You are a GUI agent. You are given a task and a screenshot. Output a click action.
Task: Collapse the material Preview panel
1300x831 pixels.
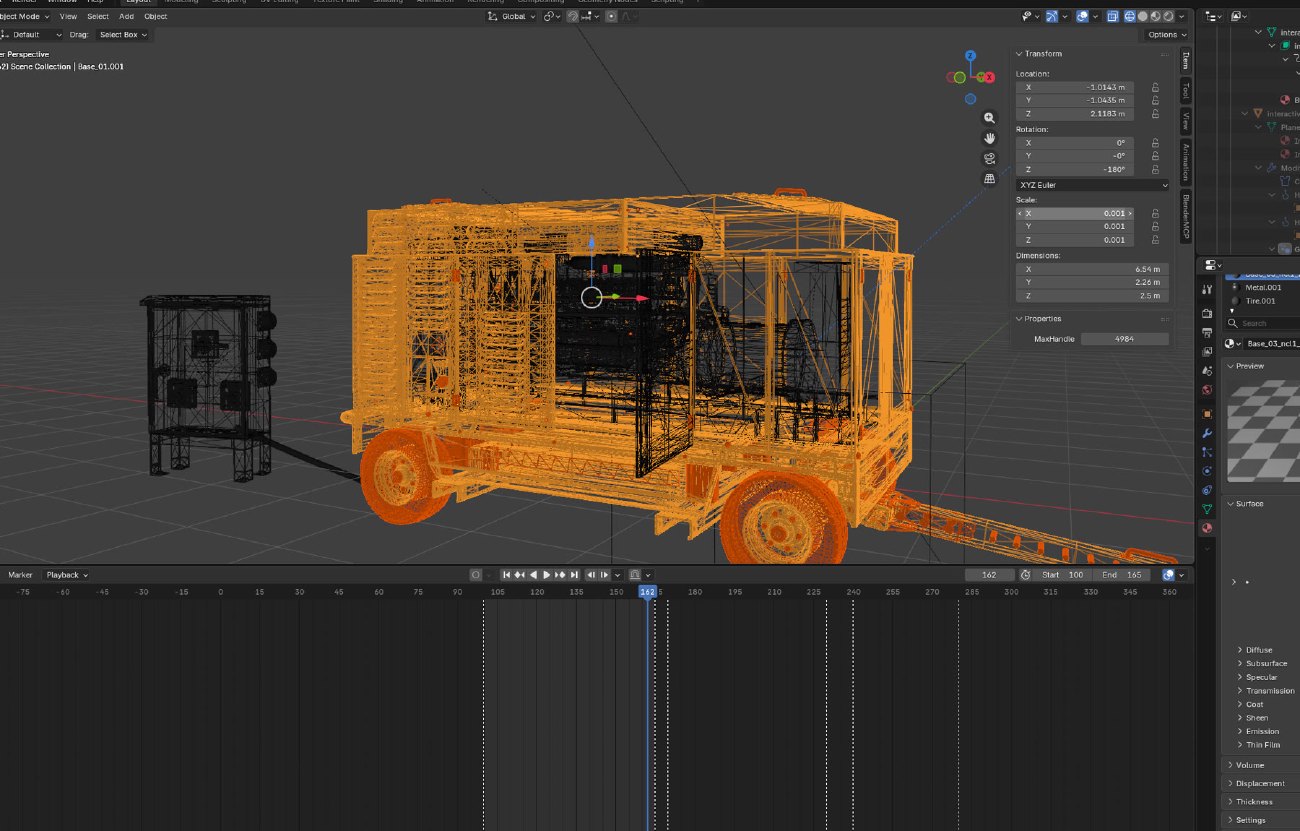(x=1250, y=366)
